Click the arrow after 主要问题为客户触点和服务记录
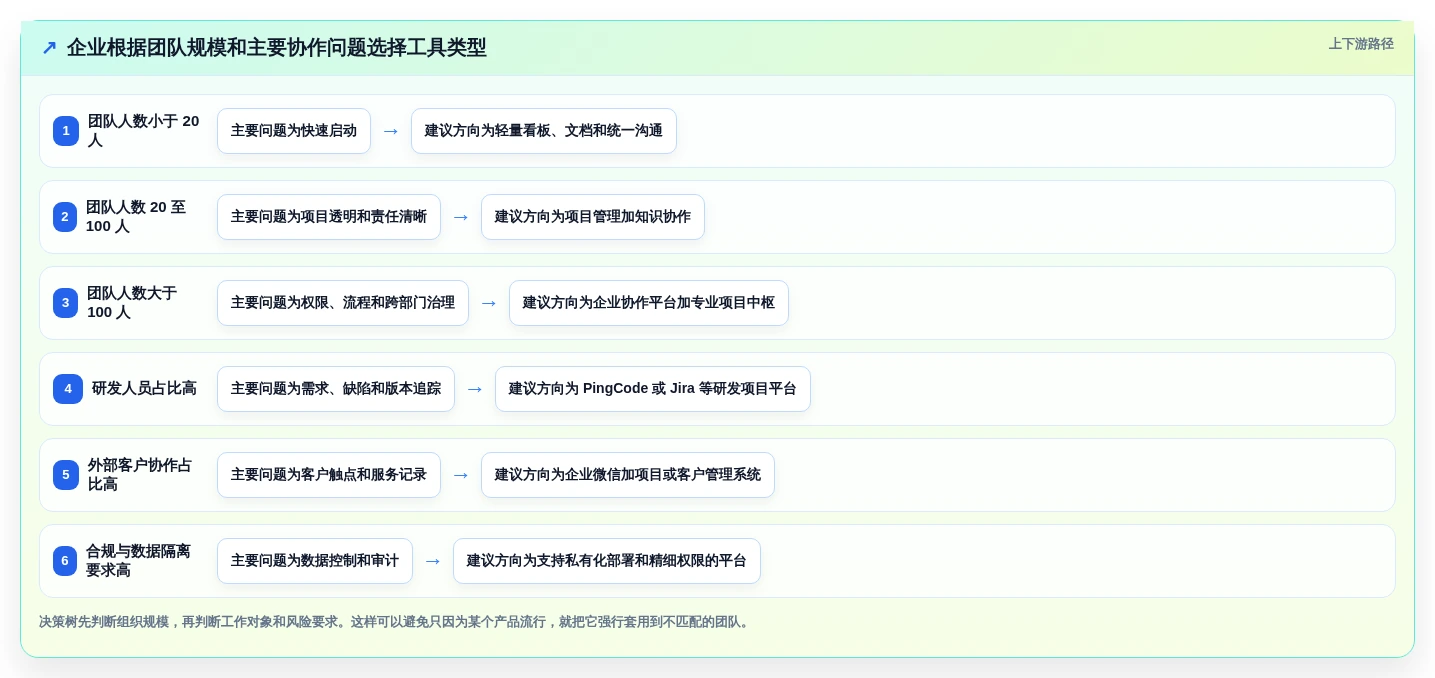The image size is (1435, 678). (461, 475)
